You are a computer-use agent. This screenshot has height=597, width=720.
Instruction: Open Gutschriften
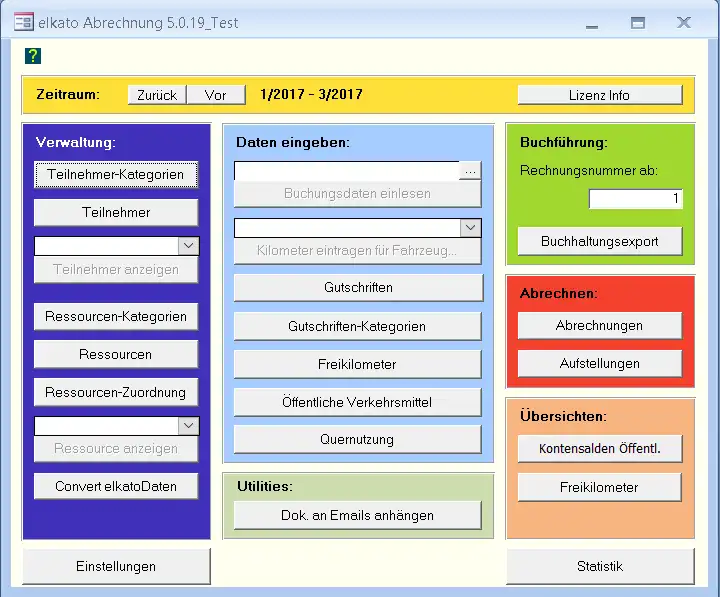(x=359, y=287)
